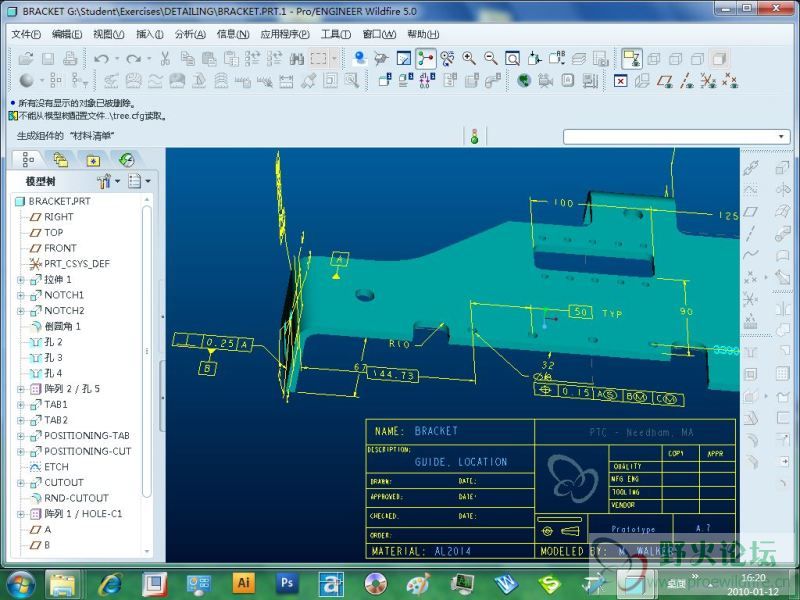This screenshot has height=600, width=800.
Task: Open Adobe Illustrator from the taskbar
Action: [x=243, y=583]
